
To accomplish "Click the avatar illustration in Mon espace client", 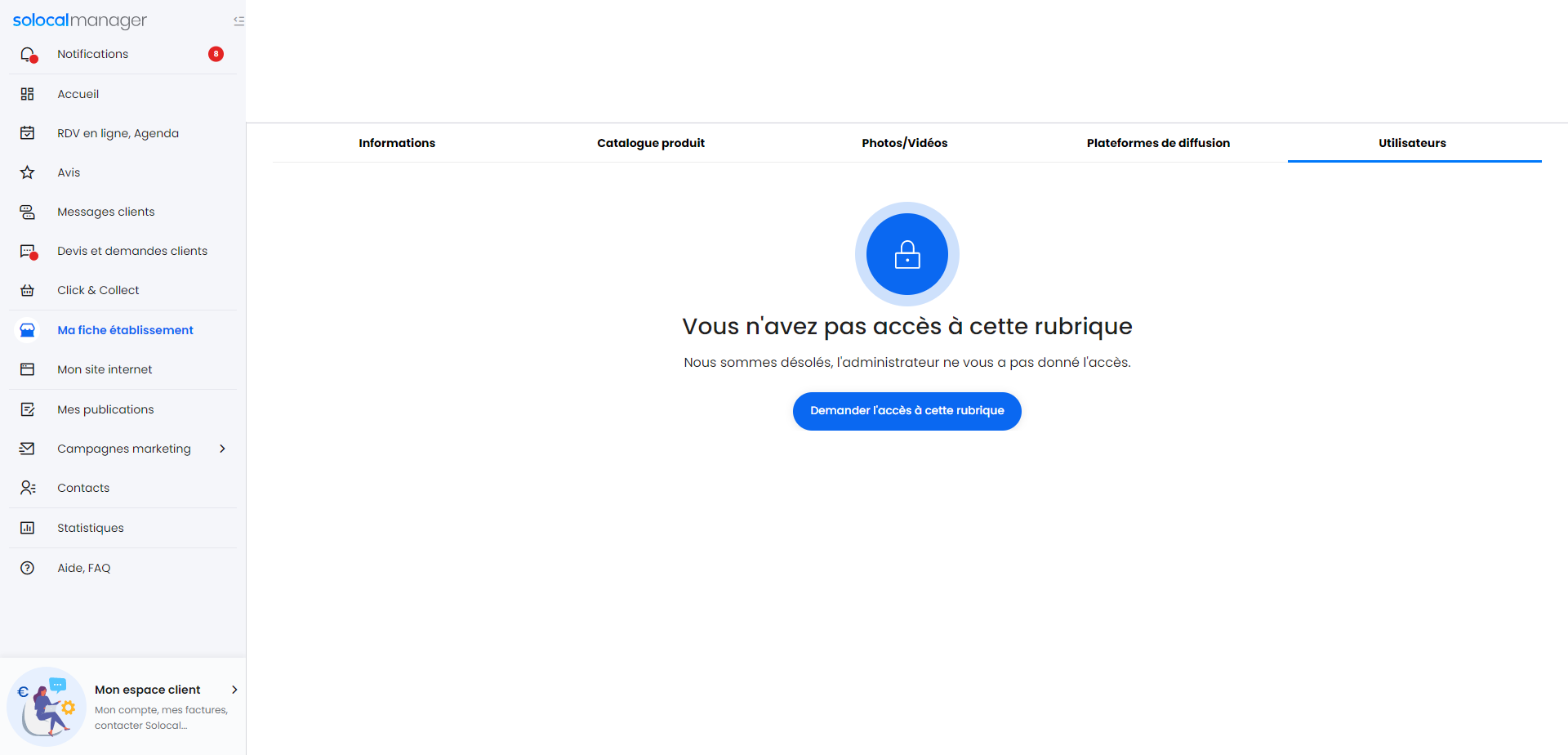I will 47,706.
